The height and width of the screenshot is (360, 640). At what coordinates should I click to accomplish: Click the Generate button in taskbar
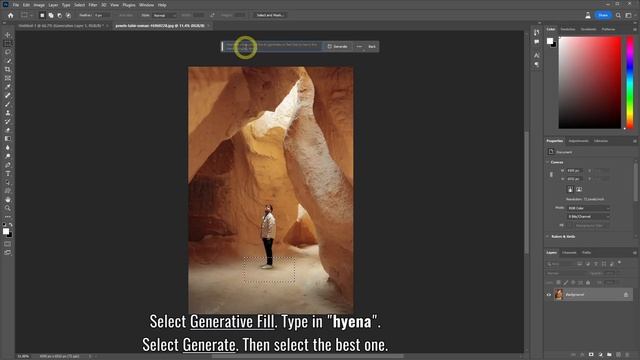point(338,47)
